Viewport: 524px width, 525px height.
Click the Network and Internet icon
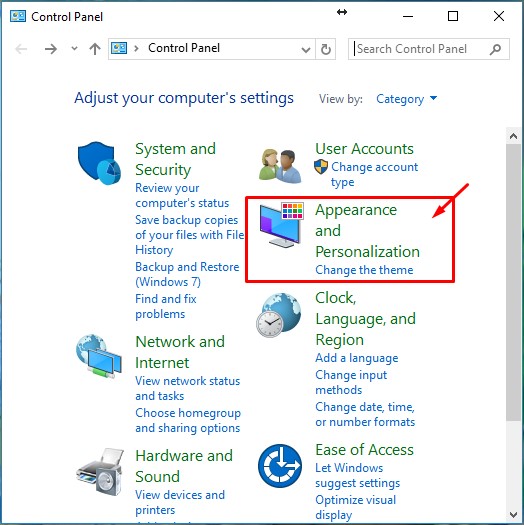point(98,356)
